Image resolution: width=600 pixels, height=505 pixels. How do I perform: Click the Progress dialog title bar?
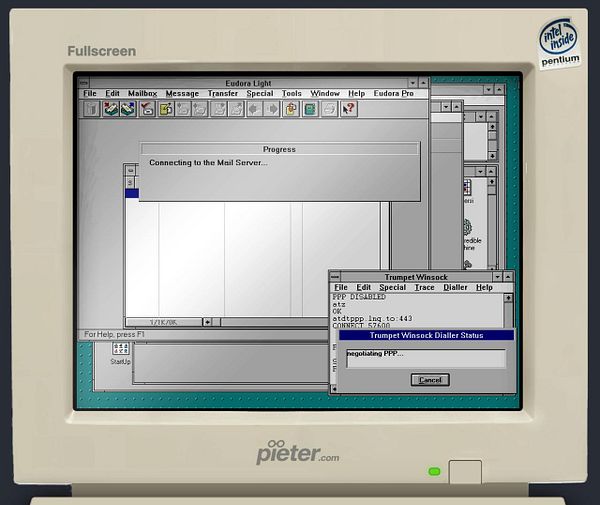pos(279,149)
